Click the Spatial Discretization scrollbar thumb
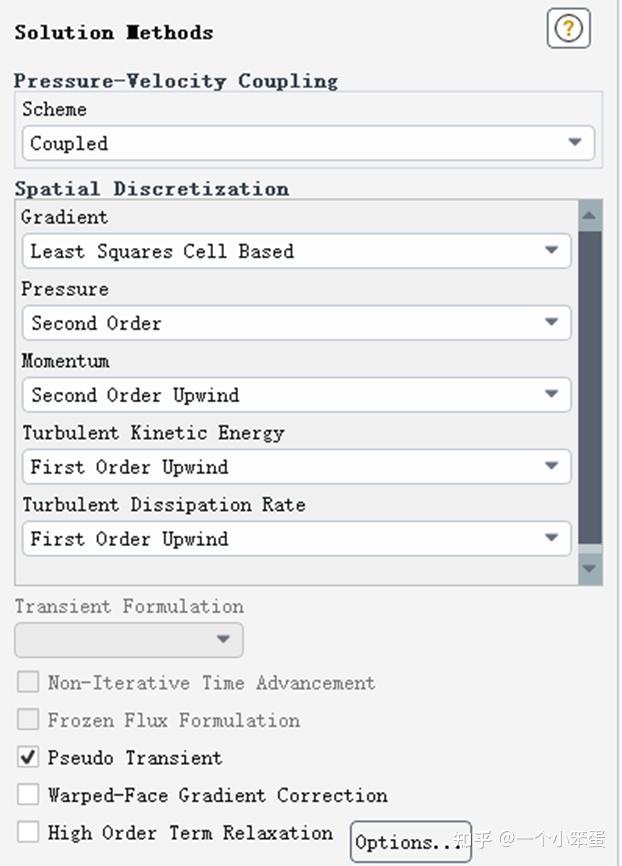622x866 pixels. coord(590,390)
